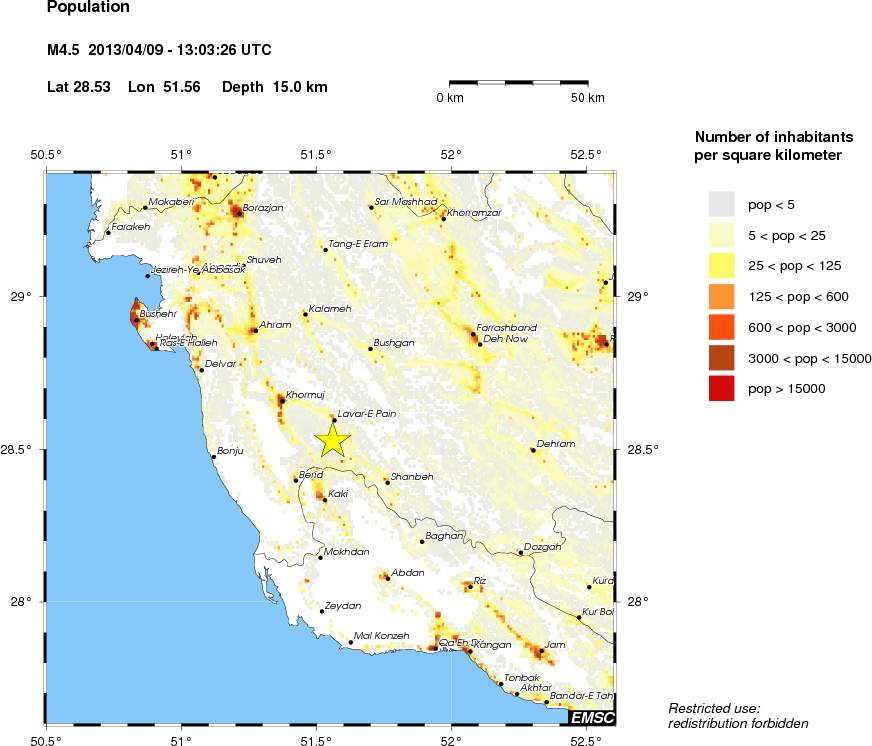Click the 50 km scale bar label
Viewport: 872px width, 746px height.
pyautogui.click(x=587, y=98)
